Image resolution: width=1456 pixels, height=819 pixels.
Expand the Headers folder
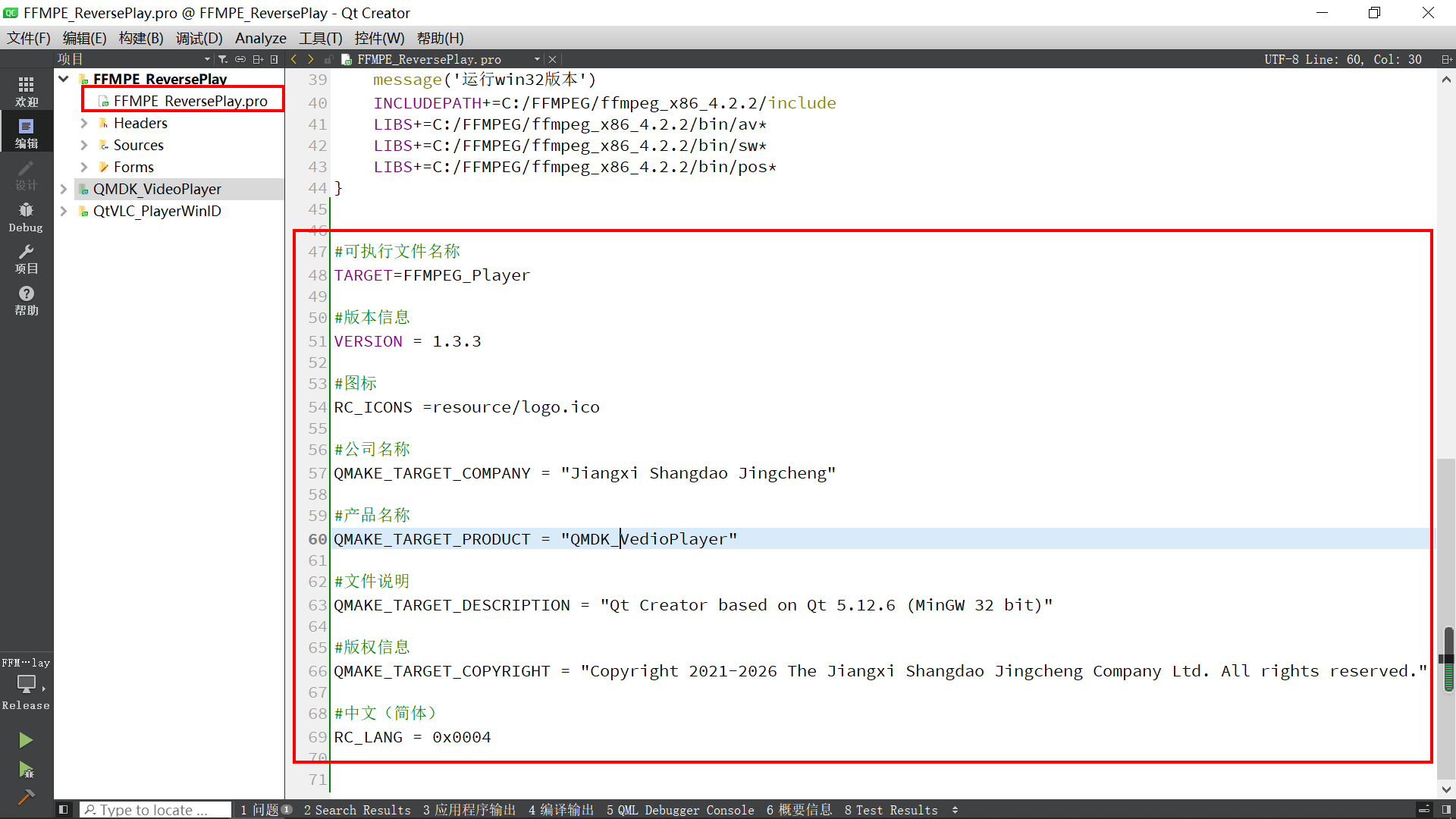pos(84,123)
